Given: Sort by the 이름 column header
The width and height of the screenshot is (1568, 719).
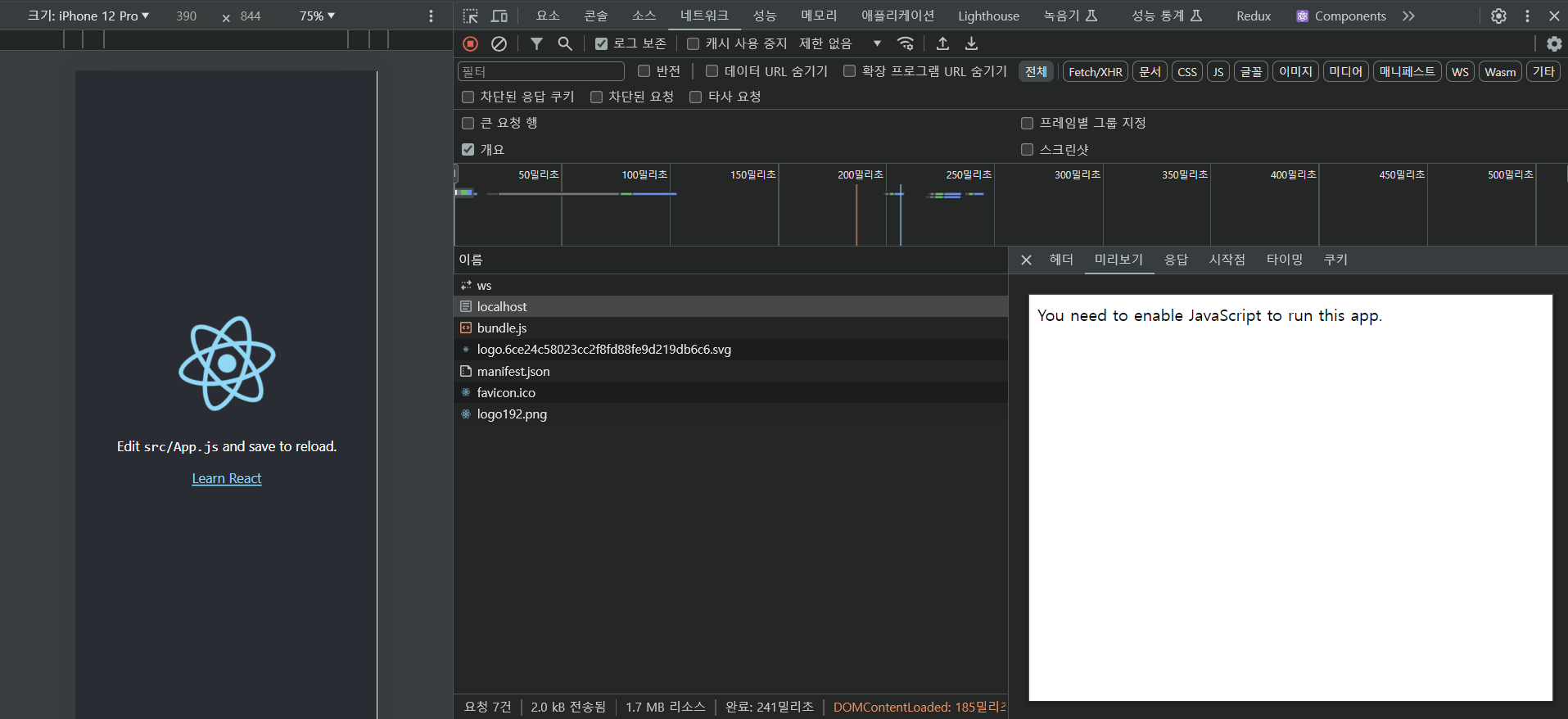Looking at the screenshot, I should coord(730,260).
